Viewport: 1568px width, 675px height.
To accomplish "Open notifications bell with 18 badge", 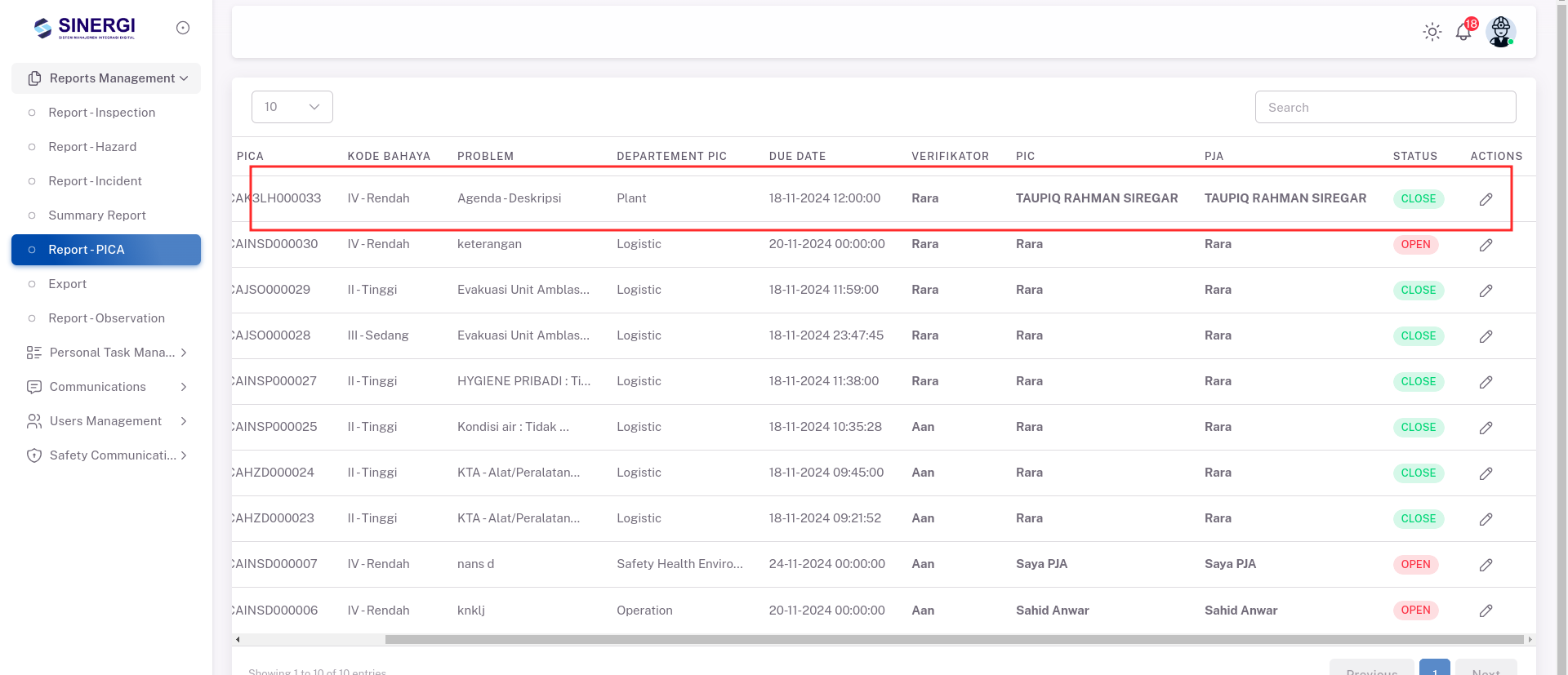I will (1465, 30).
